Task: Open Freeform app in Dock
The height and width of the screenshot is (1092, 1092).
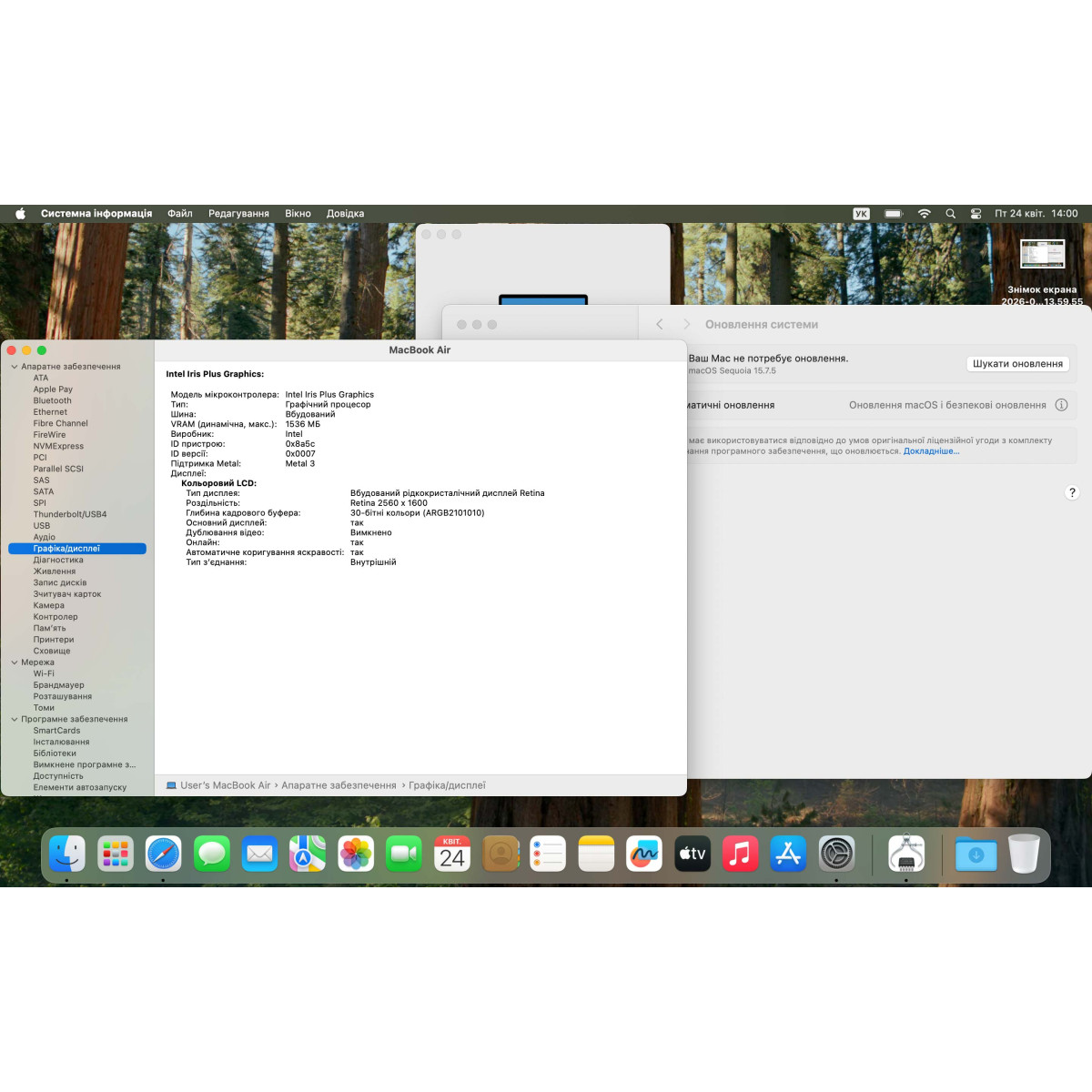Action: click(644, 854)
